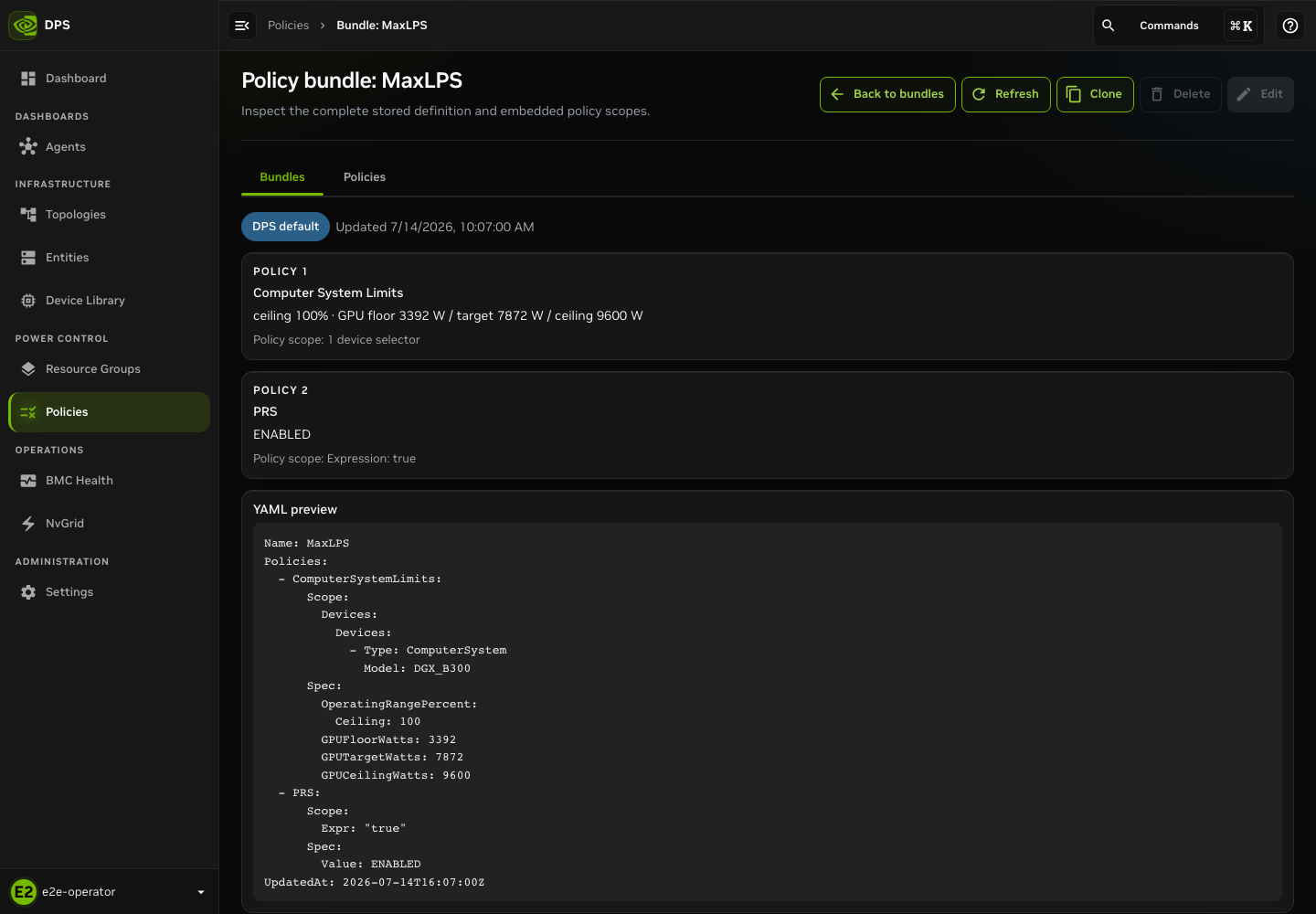Screen dimensions: 1316x914
Task: Click the Edit button
Action: point(1260,94)
